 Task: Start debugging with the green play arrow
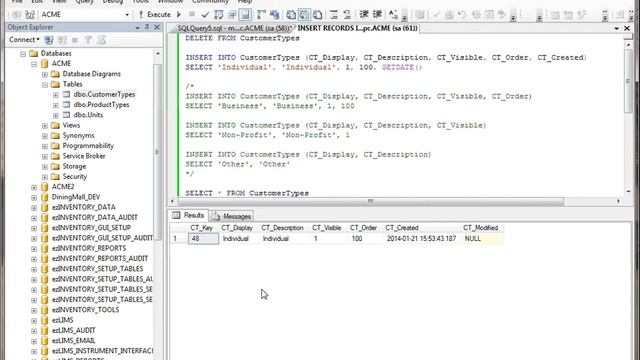(x=179, y=14)
